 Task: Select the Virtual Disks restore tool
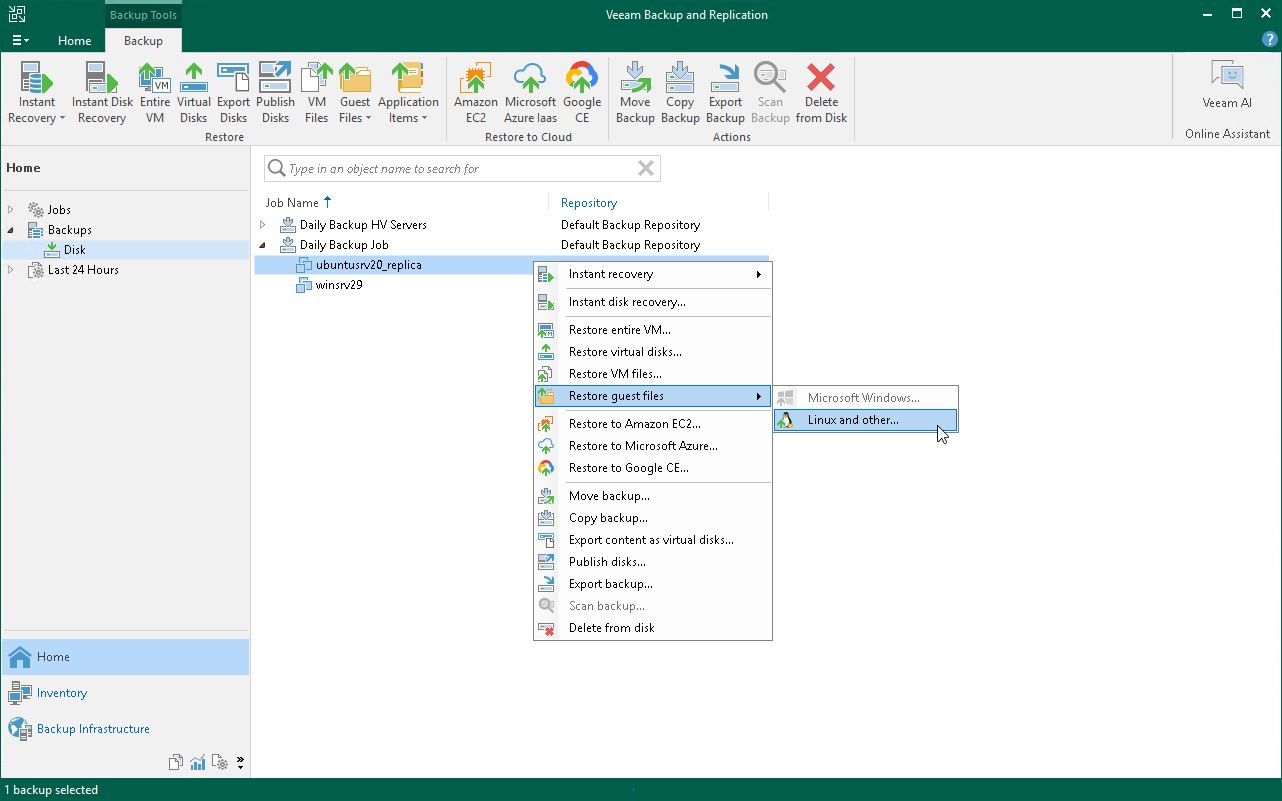tap(194, 93)
